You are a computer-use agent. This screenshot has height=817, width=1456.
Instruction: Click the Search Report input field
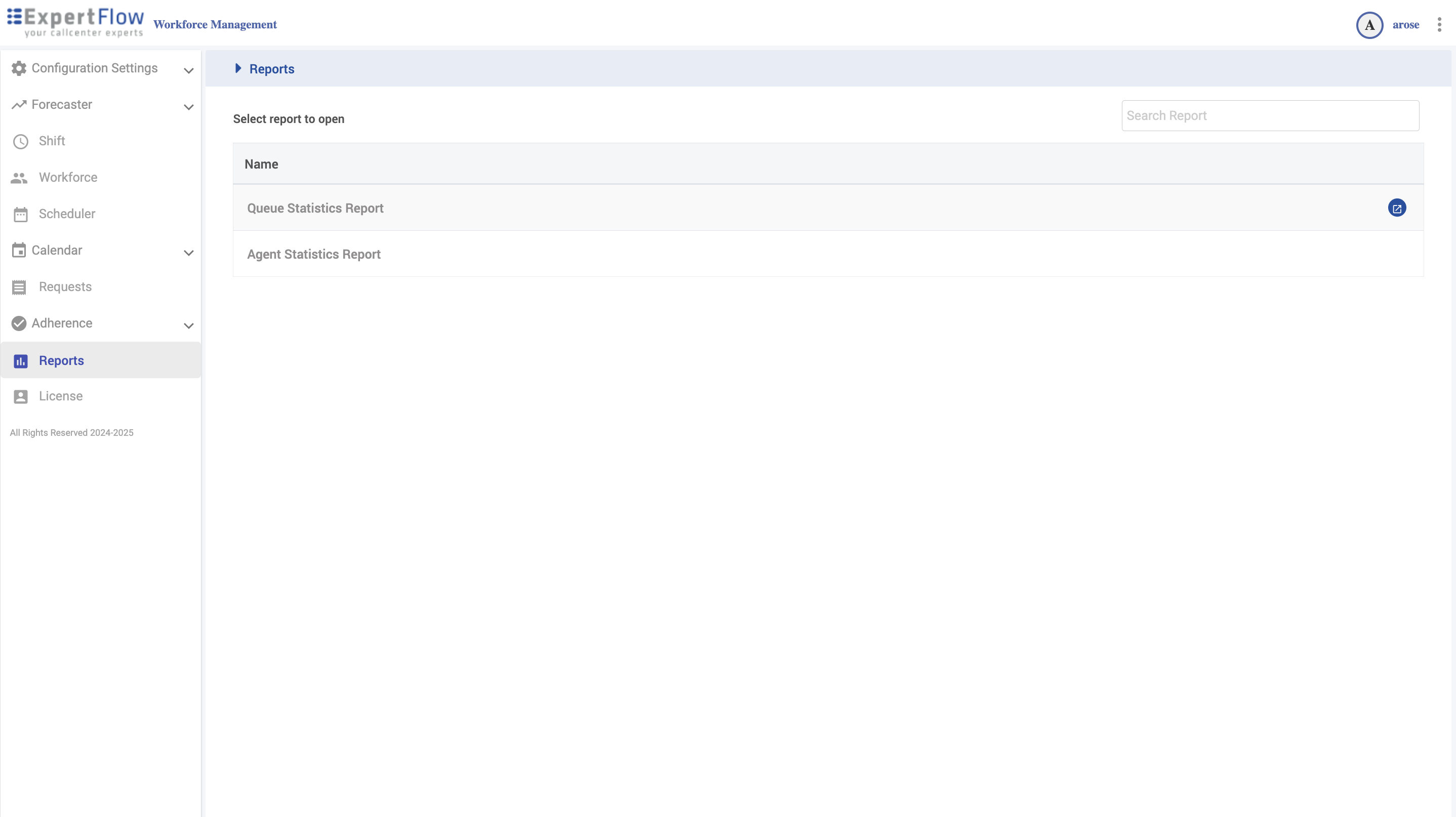click(1270, 116)
